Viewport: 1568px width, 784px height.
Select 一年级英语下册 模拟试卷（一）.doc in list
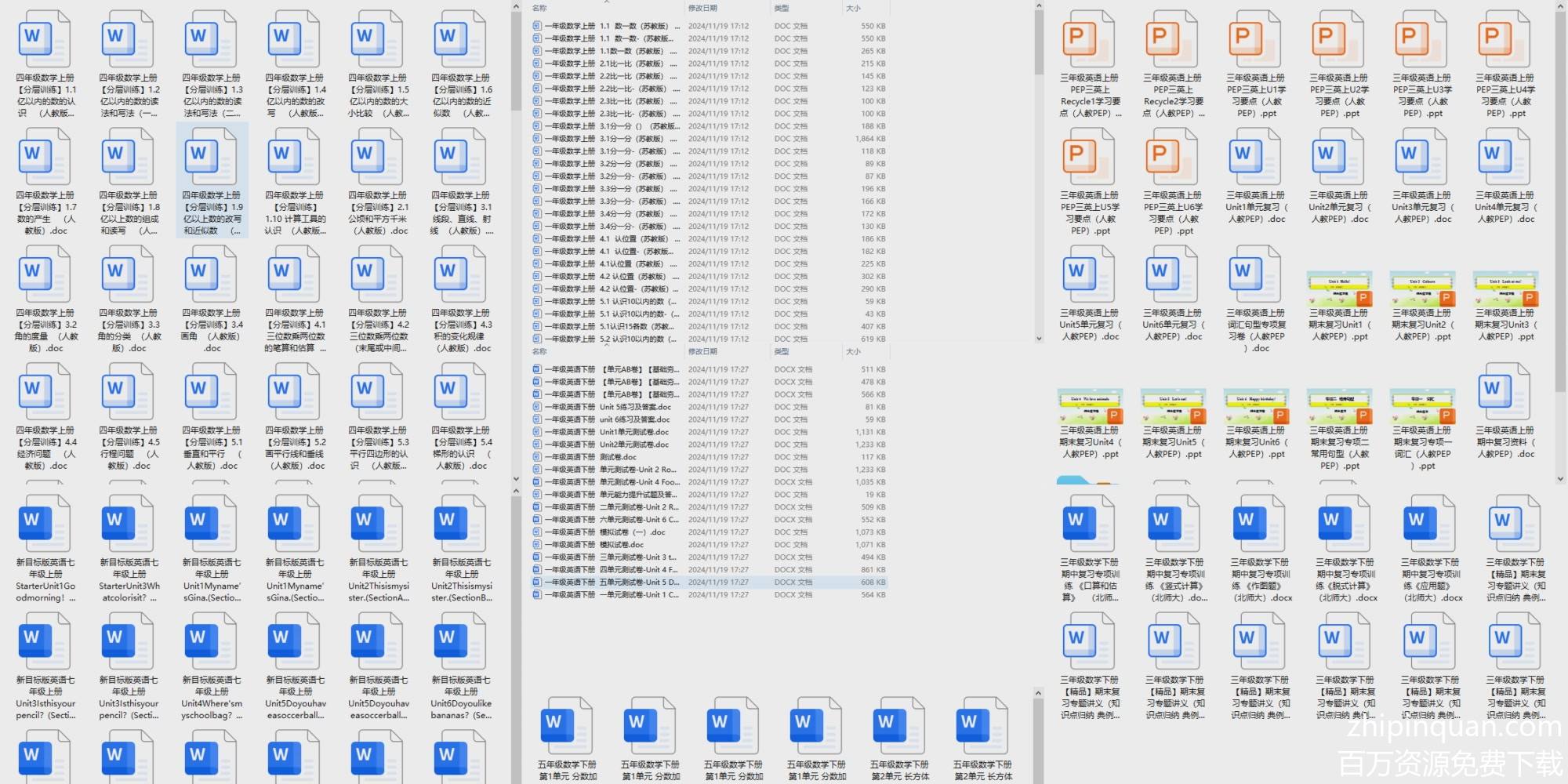click(612, 532)
